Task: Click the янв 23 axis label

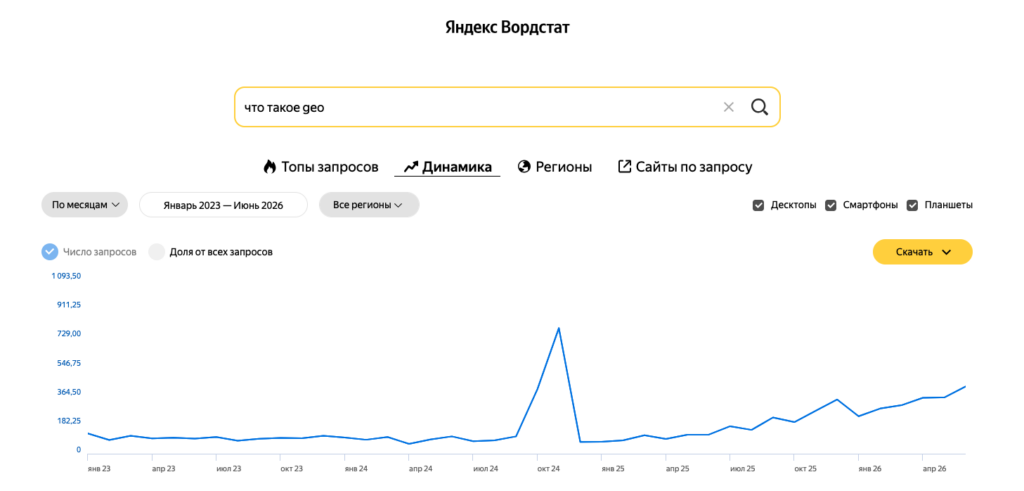Action: 99,469
